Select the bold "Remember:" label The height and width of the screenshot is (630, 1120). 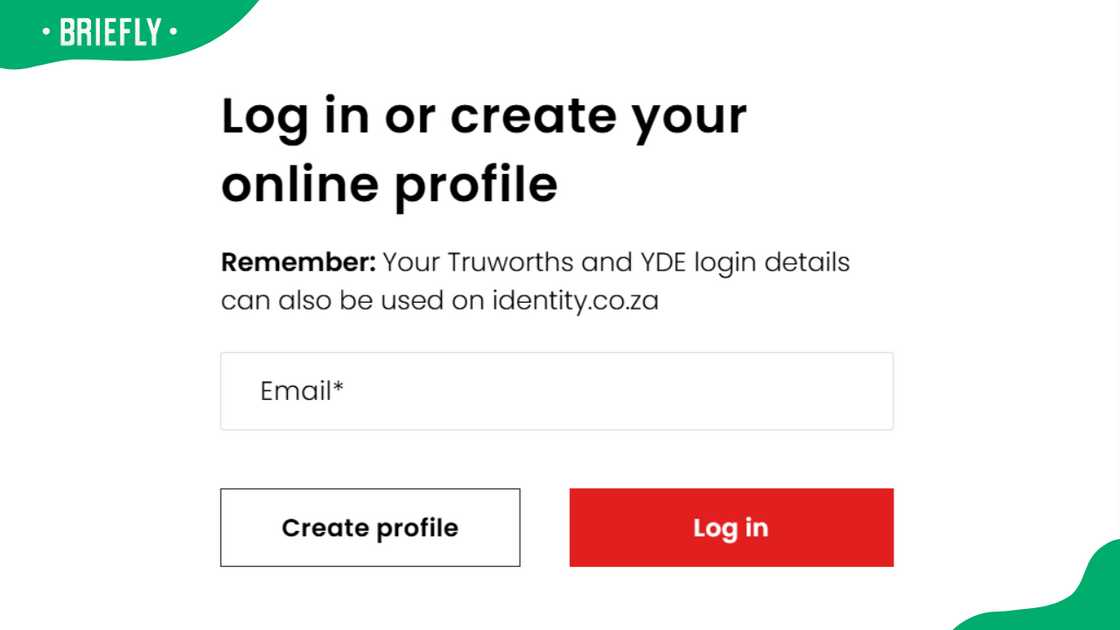pos(298,263)
